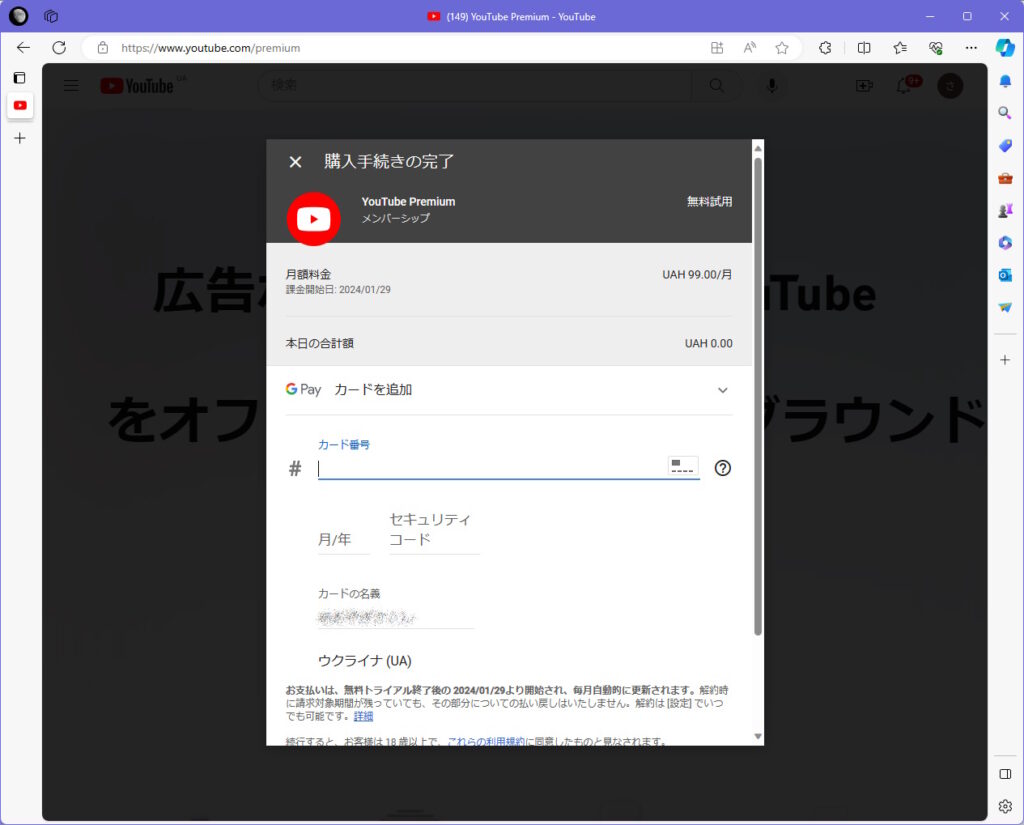Open the security code help icon
Screen dimensions: 1024x825
[x=722, y=468]
